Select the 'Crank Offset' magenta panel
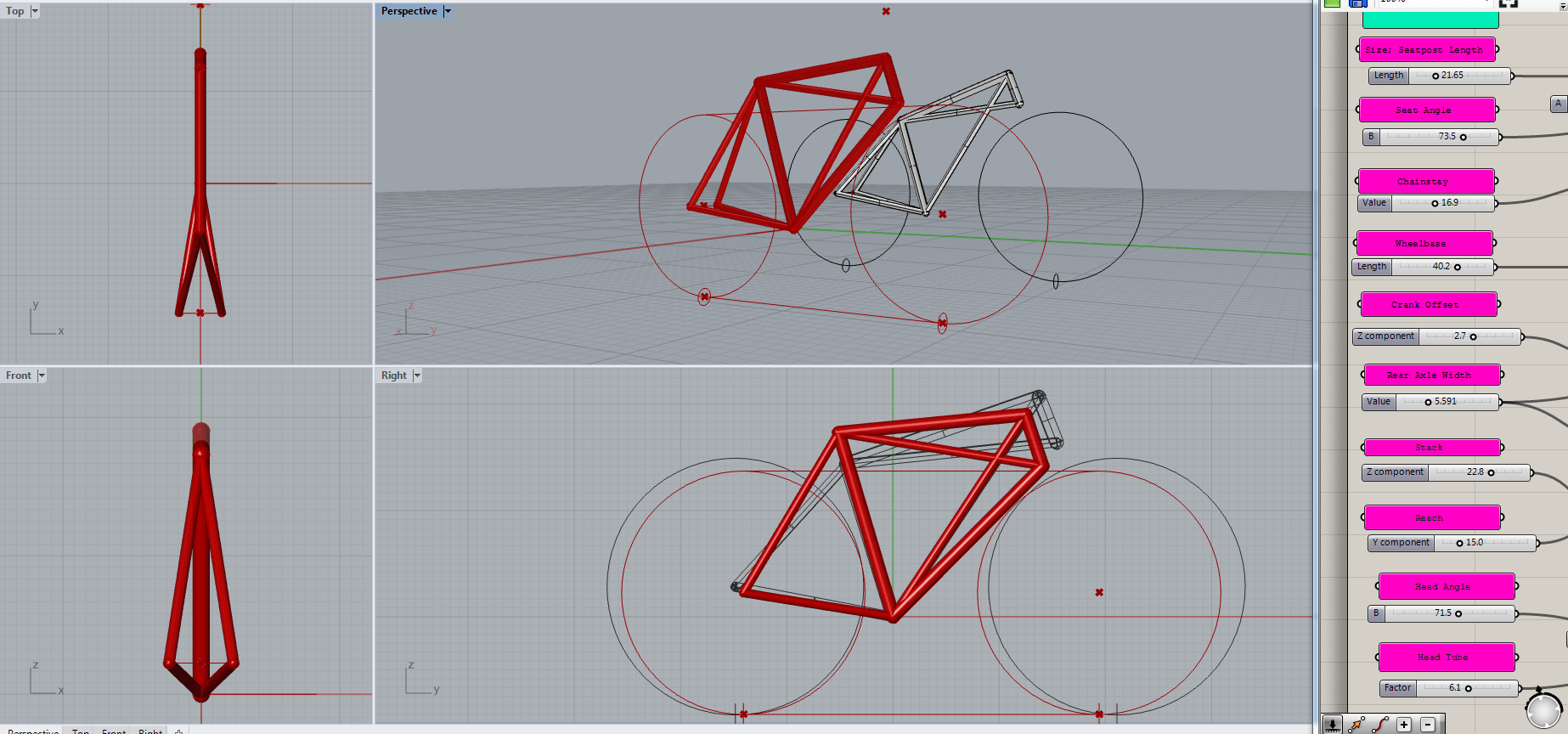Image resolution: width=1568 pixels, height=734 pixels. 1429,304
